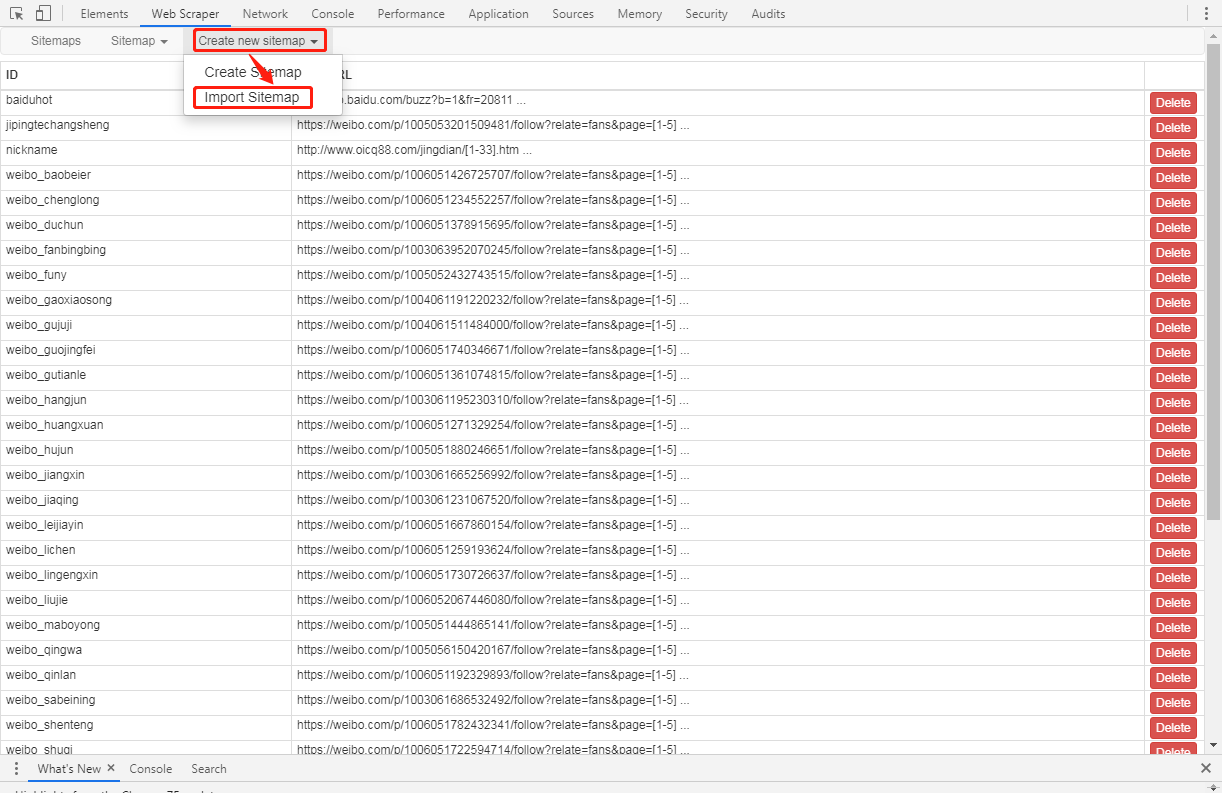Image resolution: width=1222 pixels, height=793 pixels.
Task: Select the weibo_jiaqing sitemap ID
Action: [42, 500]
